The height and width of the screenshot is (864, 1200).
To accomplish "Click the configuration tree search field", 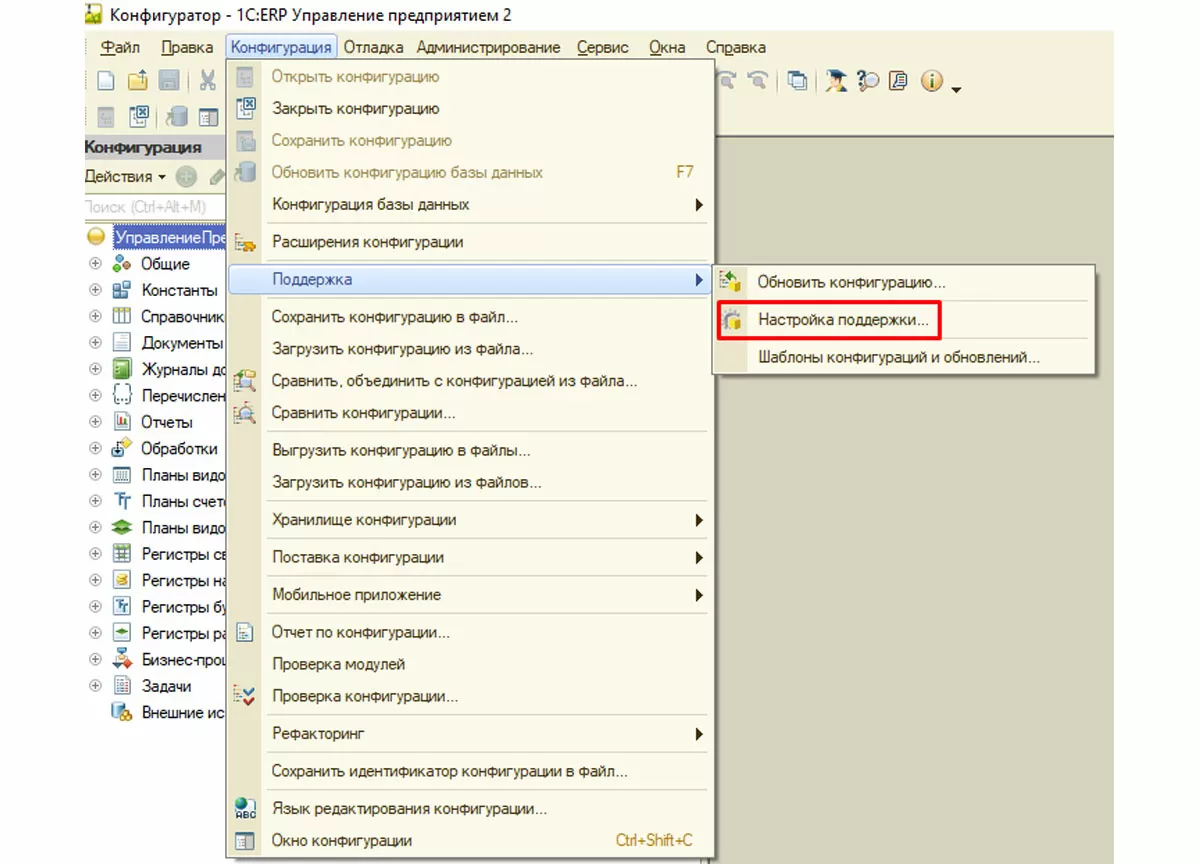I will [x=150, y=206].
